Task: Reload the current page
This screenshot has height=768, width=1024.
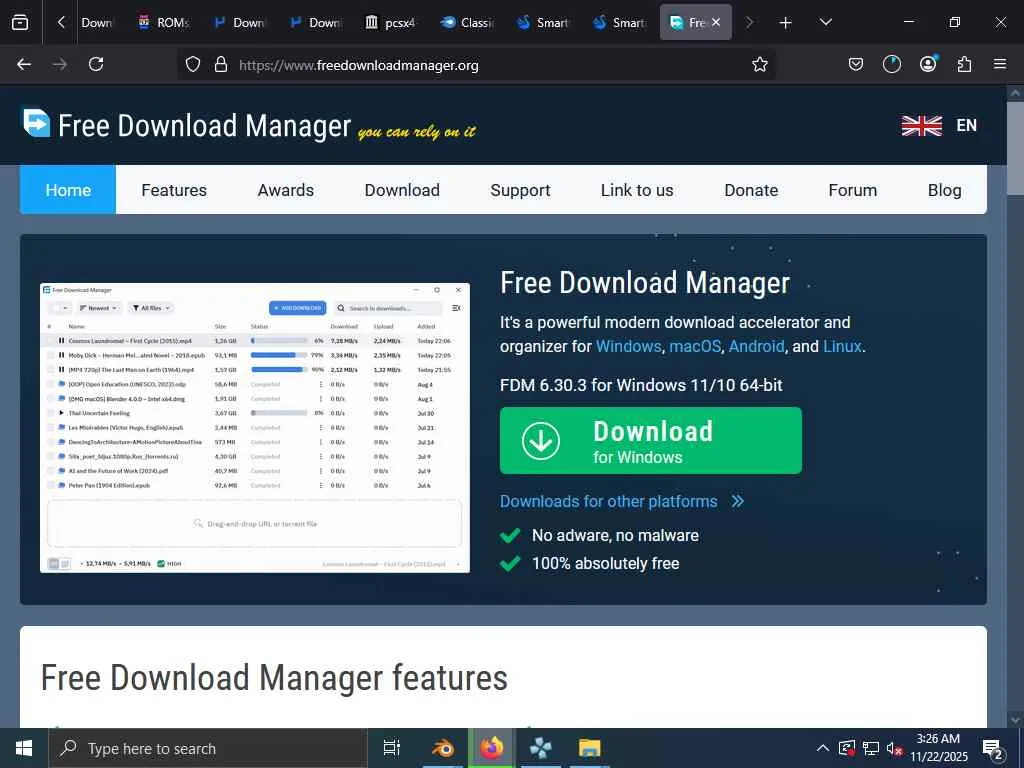Action: point(96,64)
